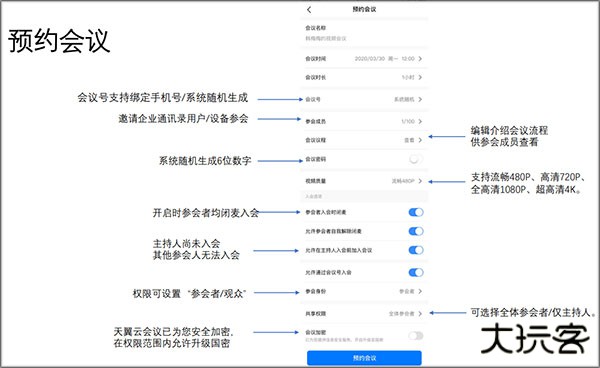Expand the 会议时长 duration row chevron
600x368 pixels.
pyautogui.click(x=420, y=77)
